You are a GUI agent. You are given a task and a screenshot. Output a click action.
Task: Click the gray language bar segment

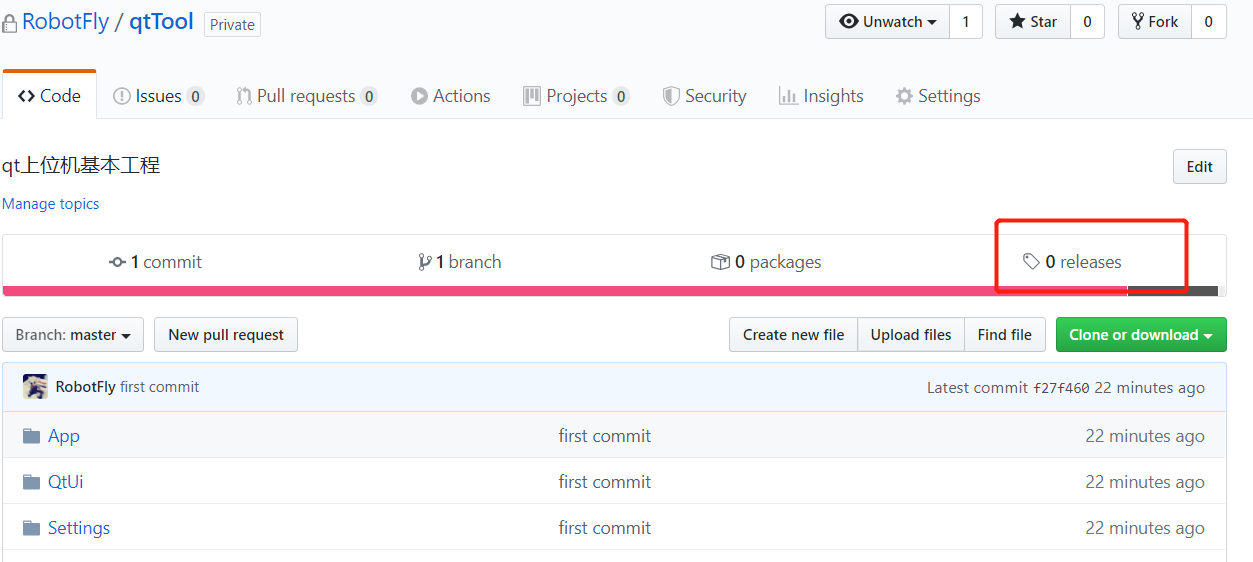[1172, 291]
